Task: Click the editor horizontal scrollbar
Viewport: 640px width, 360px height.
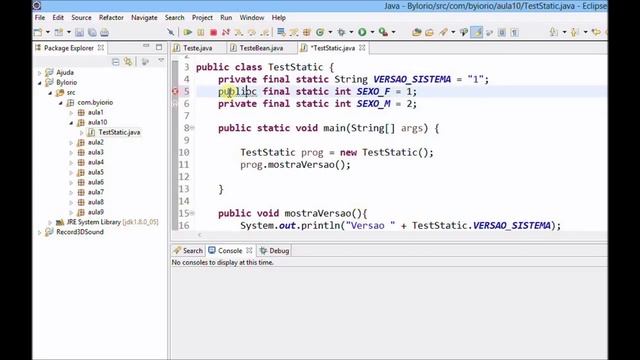Action: click(x=388, y=235)
